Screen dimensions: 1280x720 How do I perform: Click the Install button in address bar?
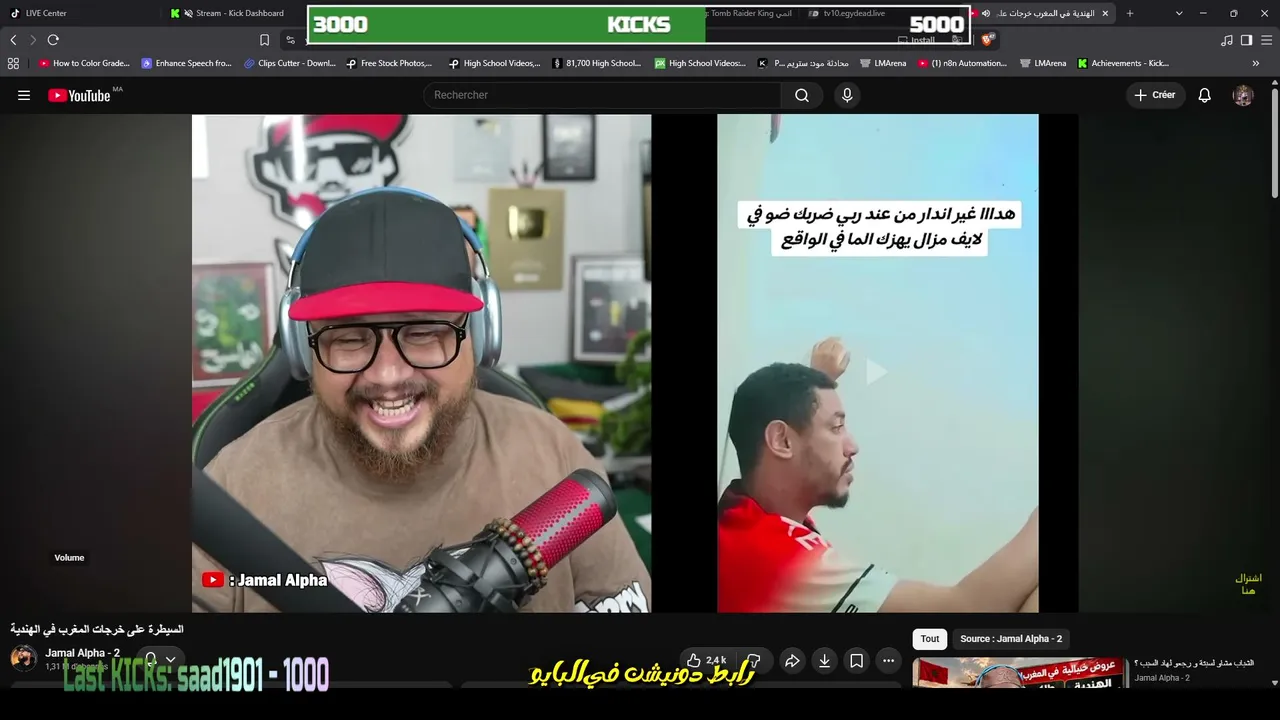pos(916,40)
